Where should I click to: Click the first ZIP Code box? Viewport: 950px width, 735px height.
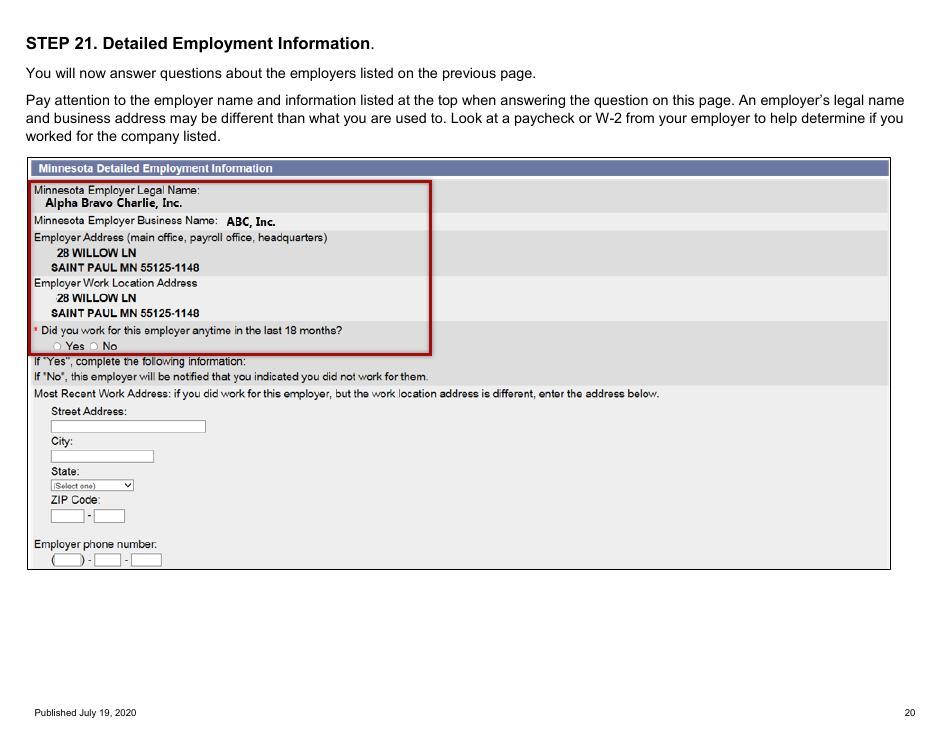pos(66,515)
